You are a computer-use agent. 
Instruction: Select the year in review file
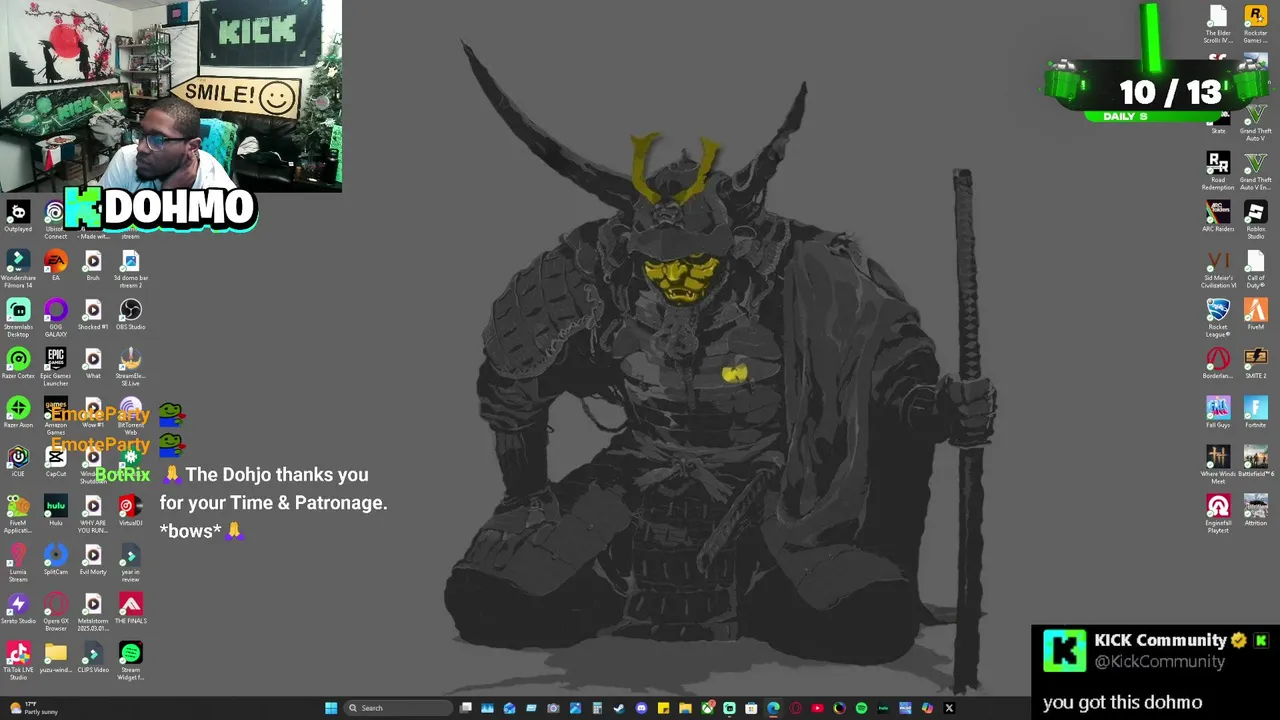click(130, 563)
